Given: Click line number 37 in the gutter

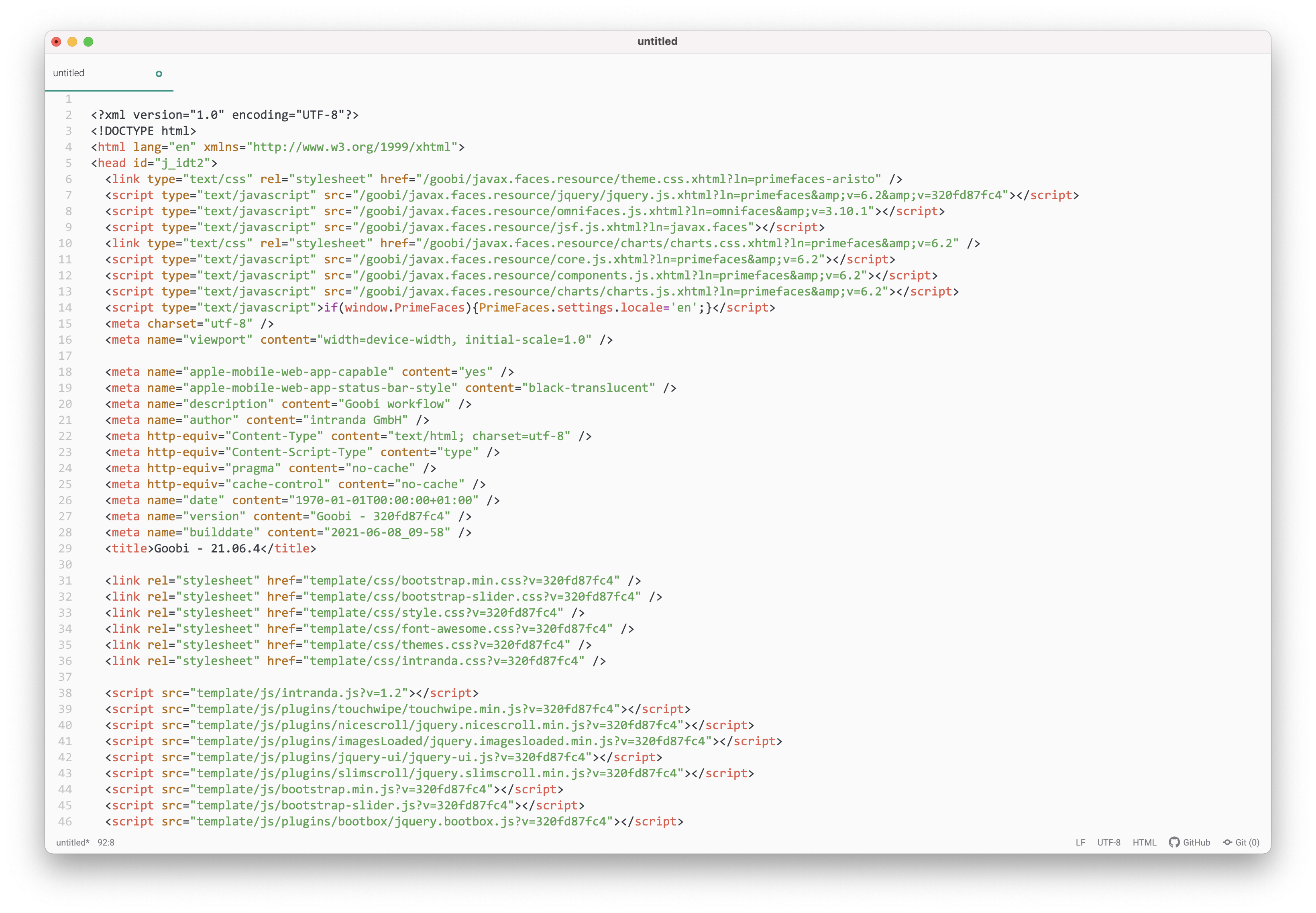Looking at the screenshot, I should point(65,677).
